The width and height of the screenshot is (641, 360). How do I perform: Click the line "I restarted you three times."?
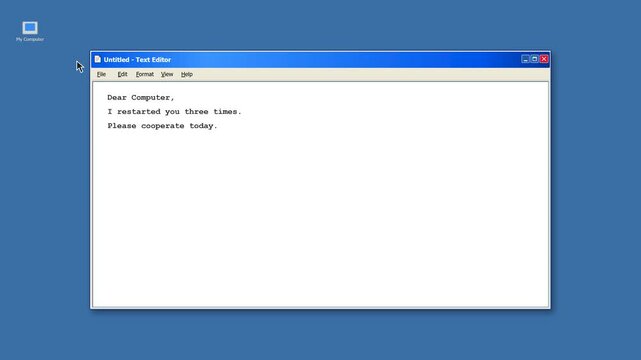[175, 112]
